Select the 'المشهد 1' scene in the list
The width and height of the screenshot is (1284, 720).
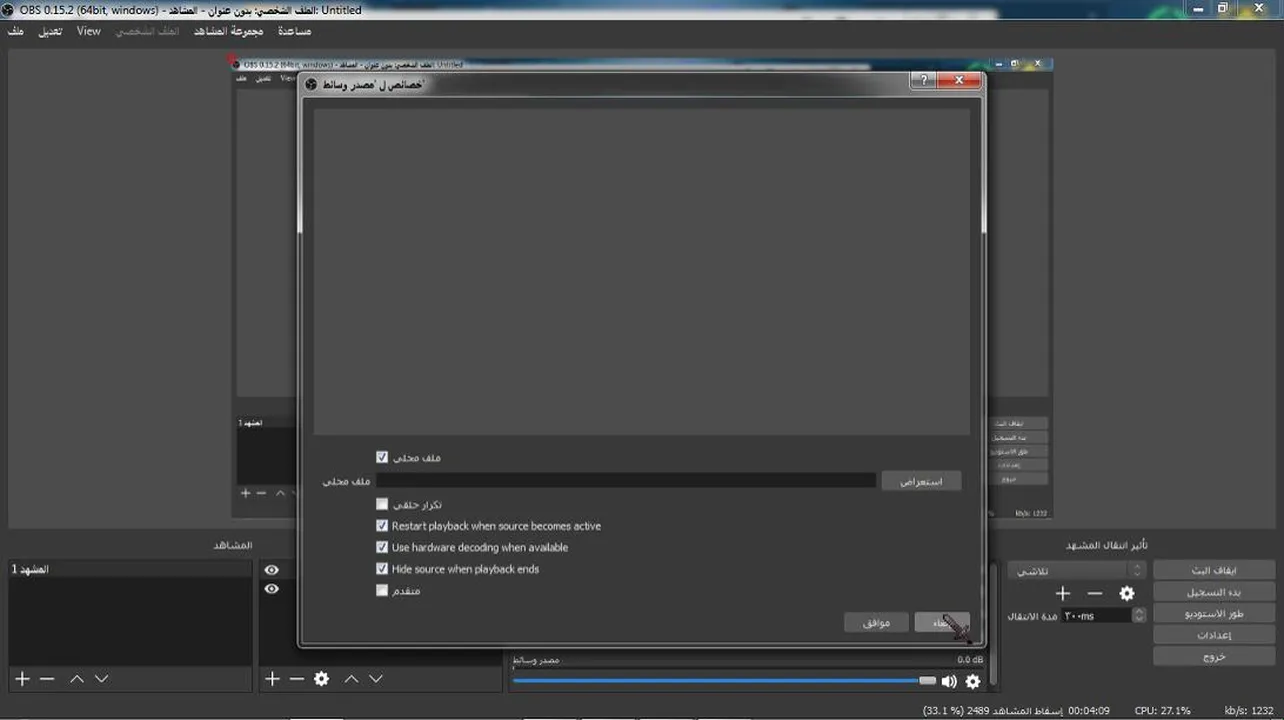pos(130,569)
